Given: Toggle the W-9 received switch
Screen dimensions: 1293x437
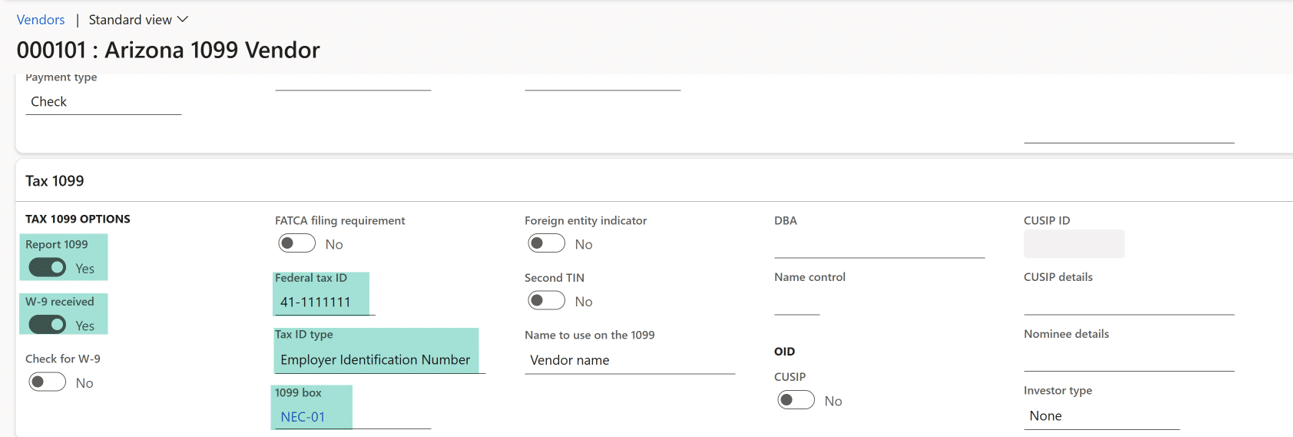Looking at the screenshot, I should coord(47,325).
